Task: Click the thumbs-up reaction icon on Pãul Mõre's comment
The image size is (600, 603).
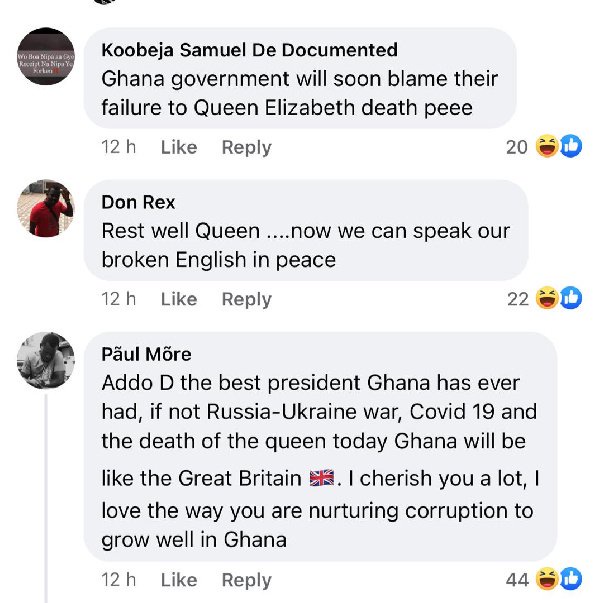Action: coord(570,579)
